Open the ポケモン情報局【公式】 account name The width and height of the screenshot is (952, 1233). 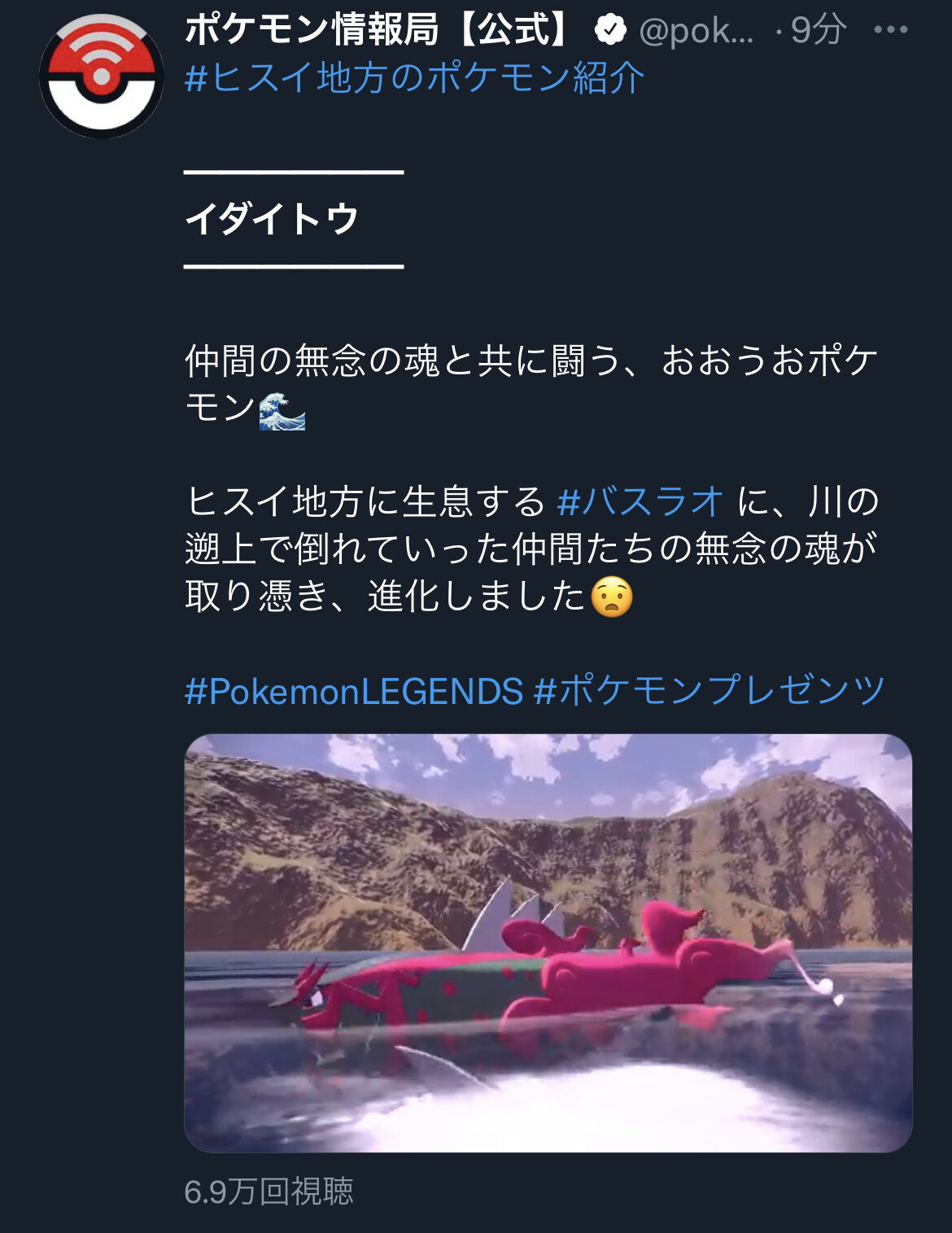coord(378,30)
